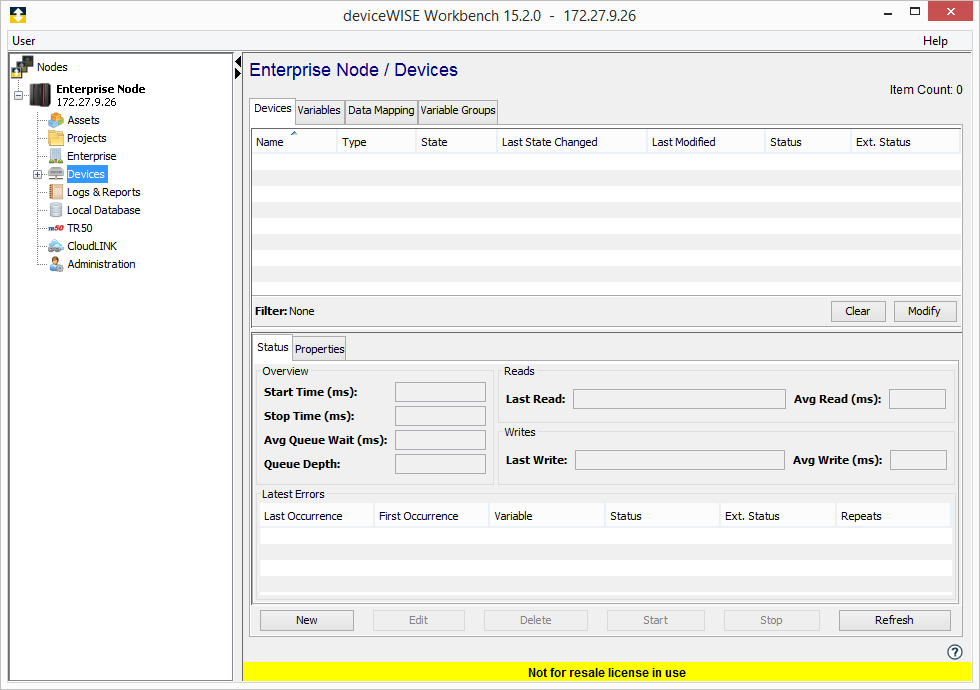Collapse the navigation panel with left arrow
Screen dimensions: 980x690
coord(238,61)
